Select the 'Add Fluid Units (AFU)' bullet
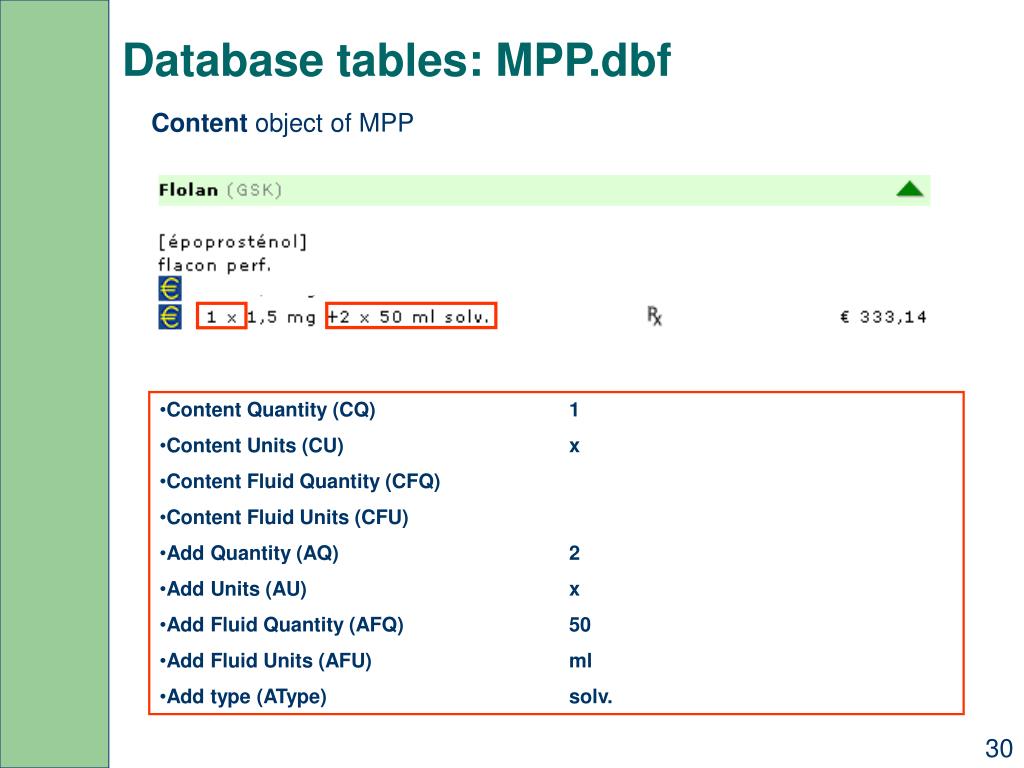Viewport: 1024px width, 768px height. pyautogui.click(x=266, y=661)
